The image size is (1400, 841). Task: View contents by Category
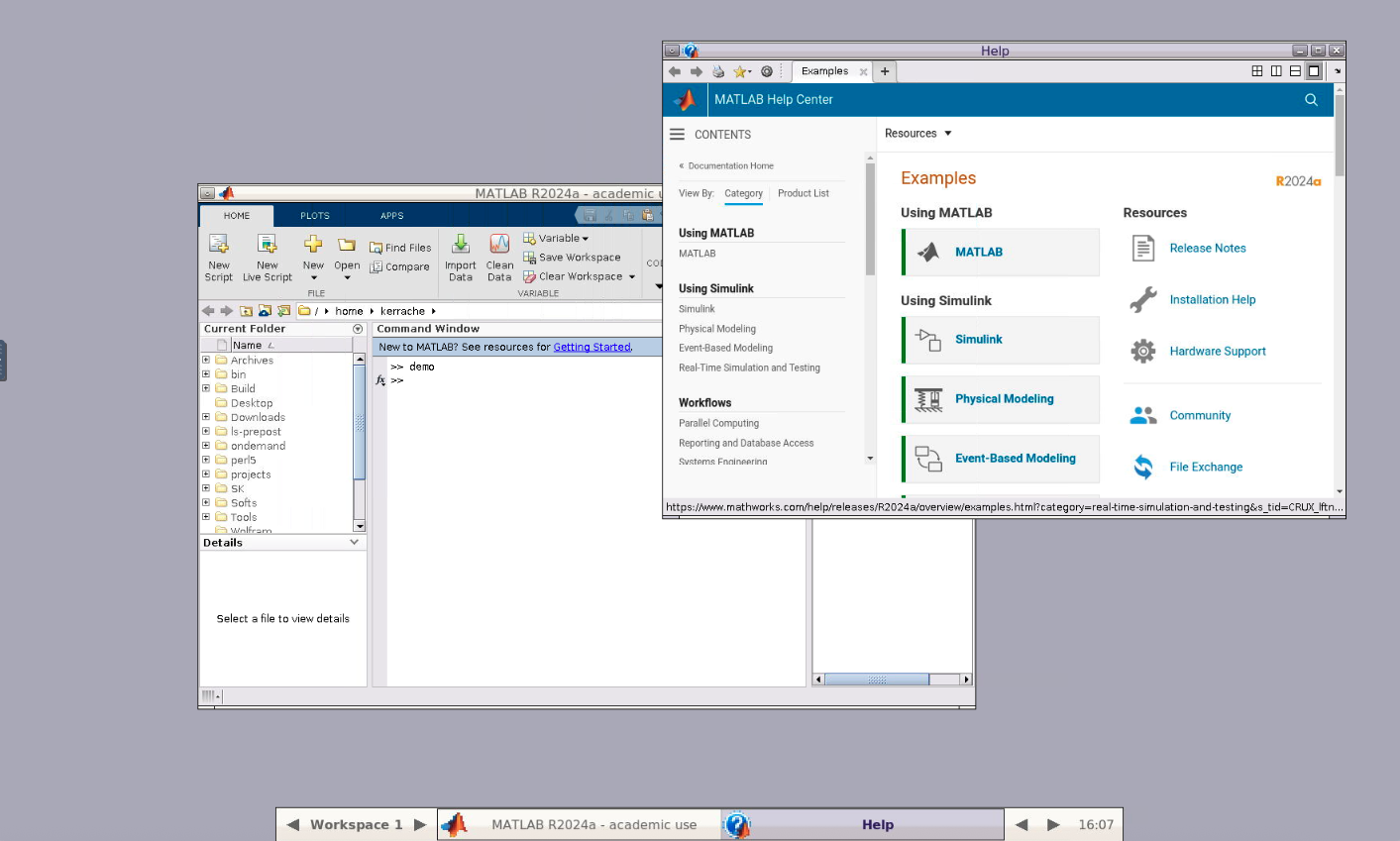click(743, 193)
